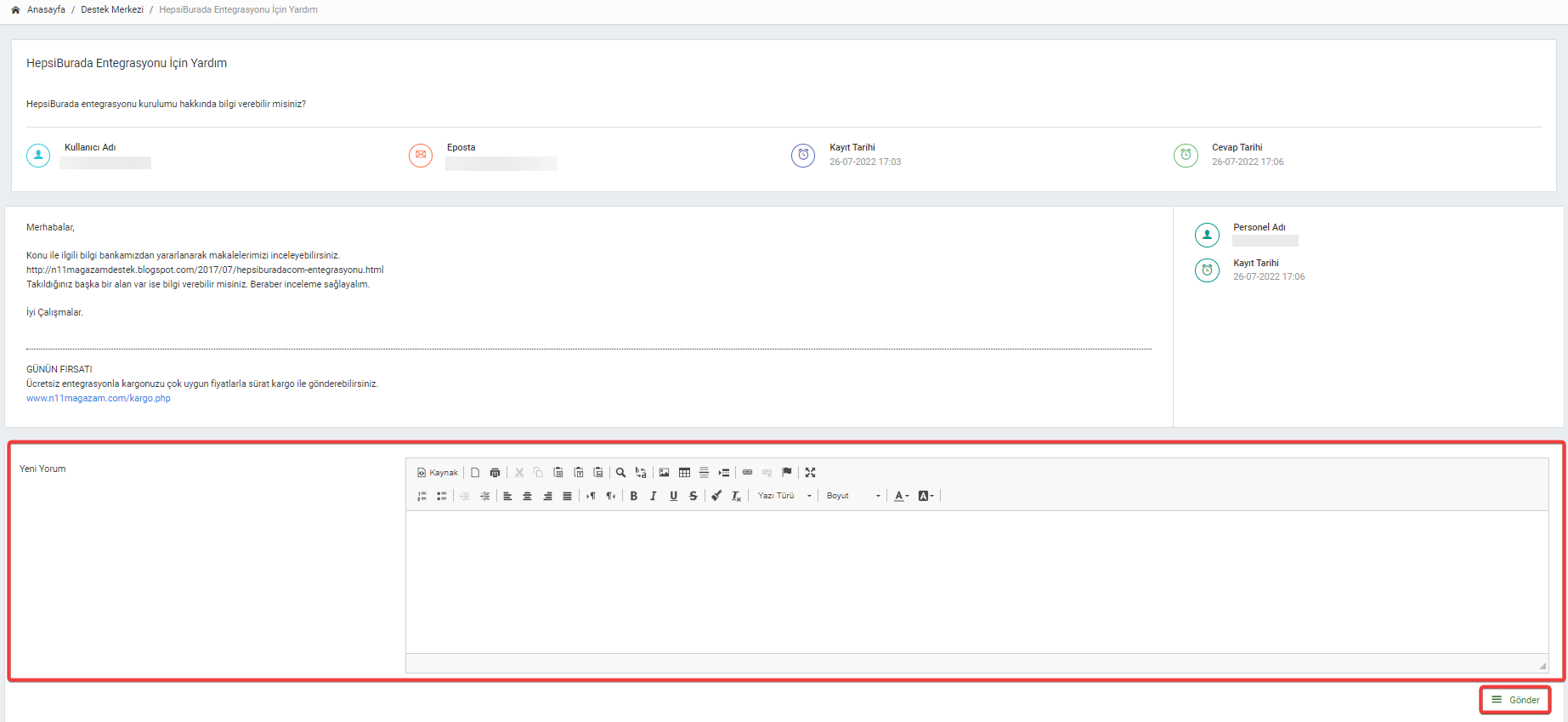Open Destek Merkezi breadcrumb link
The image size is (1568, 722).
point(112,10)
